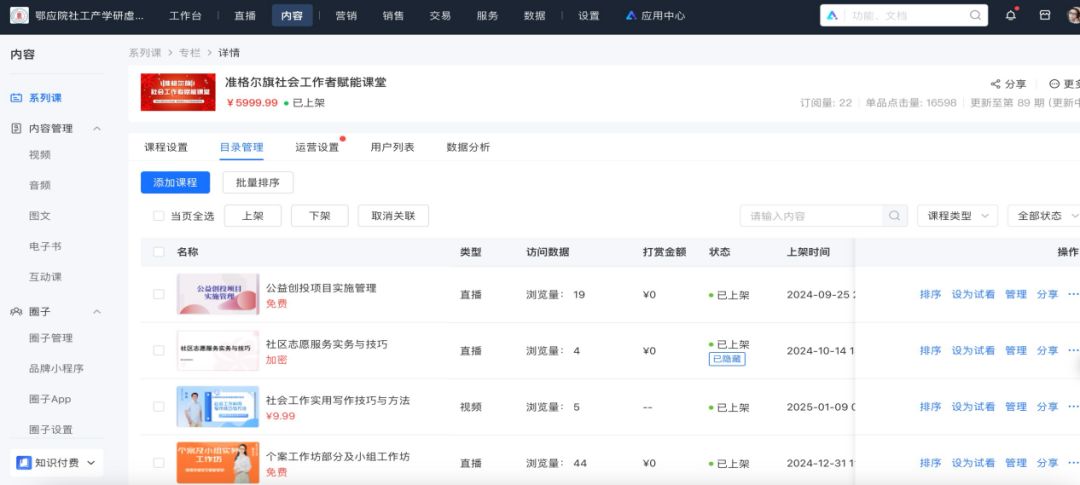Open the 营销 top menu
Image resolution: width=1080 pixels, height=485 pixels.
[346, 16]
